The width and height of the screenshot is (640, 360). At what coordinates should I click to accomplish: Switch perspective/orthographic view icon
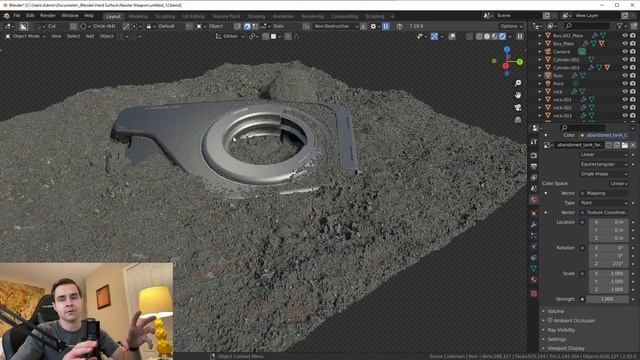point(518,120)
